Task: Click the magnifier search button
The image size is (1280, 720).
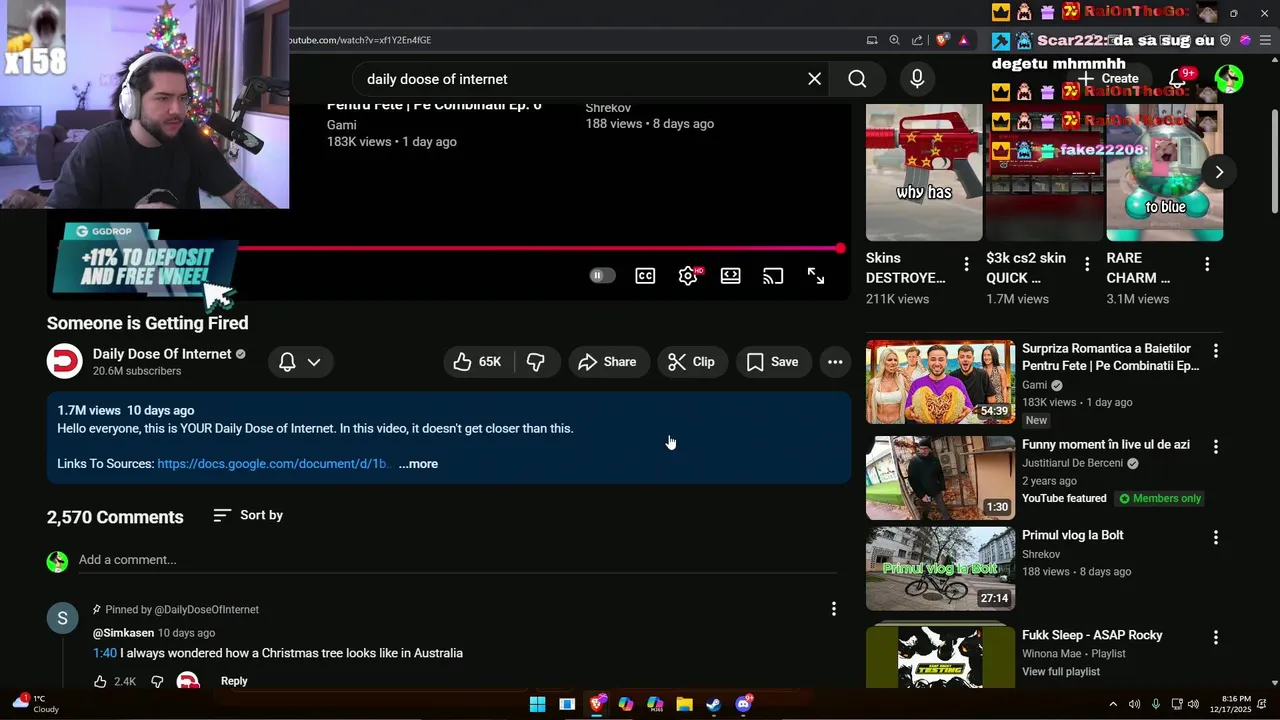Action: click(857, 79)
